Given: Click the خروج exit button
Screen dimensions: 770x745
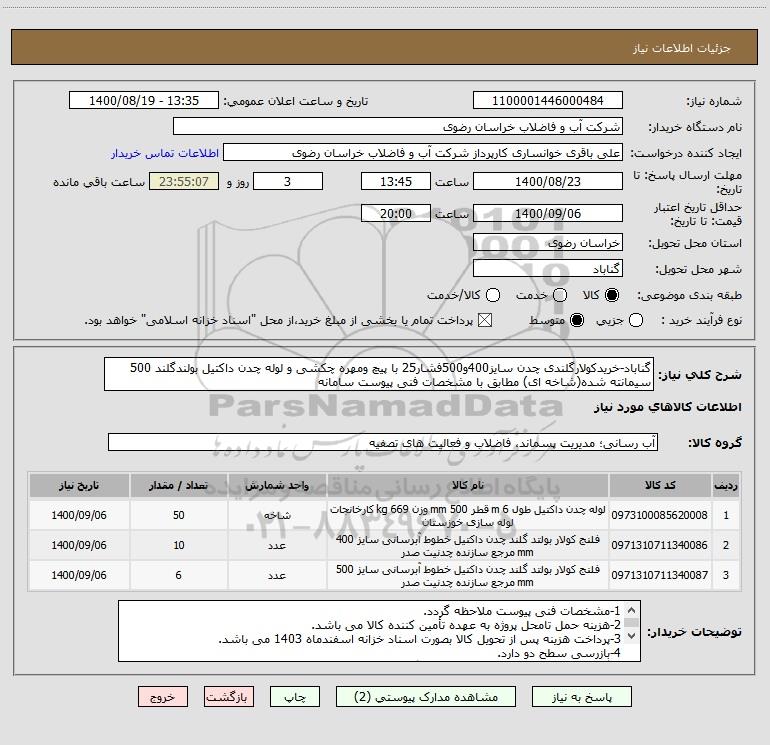Looking at the screenshot, I should [x=163, y=696].
